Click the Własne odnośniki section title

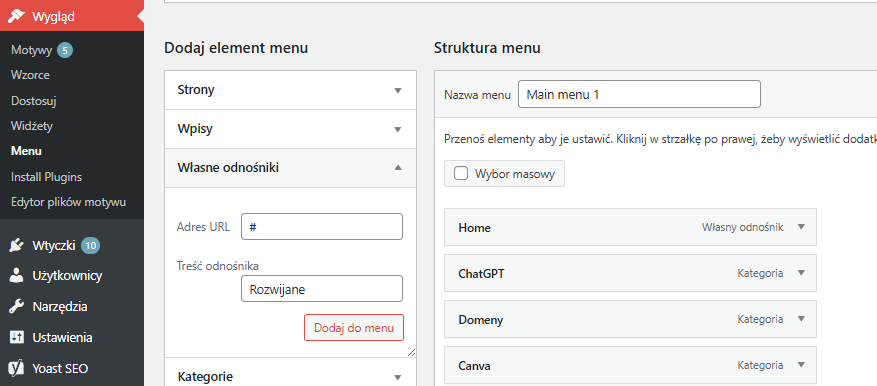coord(228,167)
